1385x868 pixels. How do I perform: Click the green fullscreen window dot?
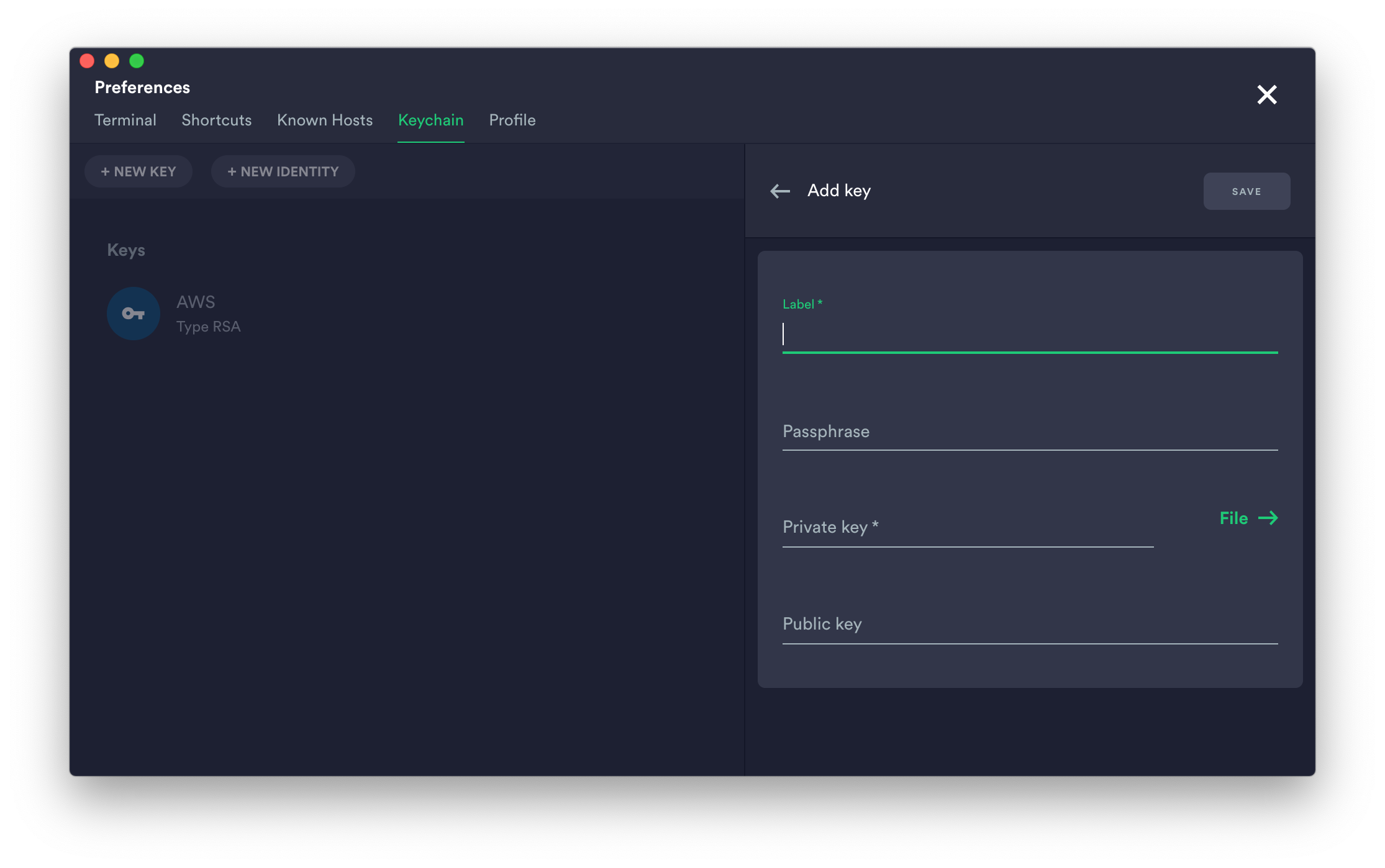point(137,61)
